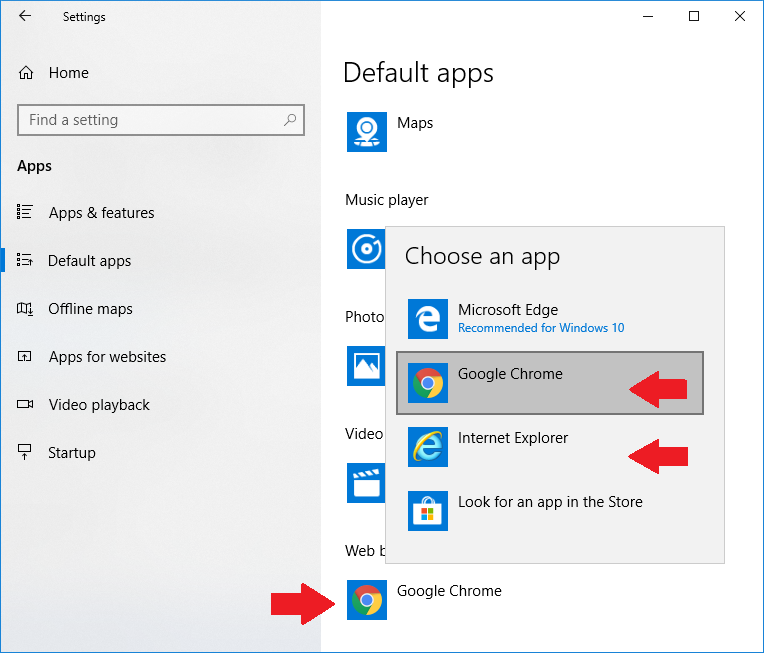Maximize the Settings window
The width and height of the screenshot is (764, 653).
pos(694,16)
